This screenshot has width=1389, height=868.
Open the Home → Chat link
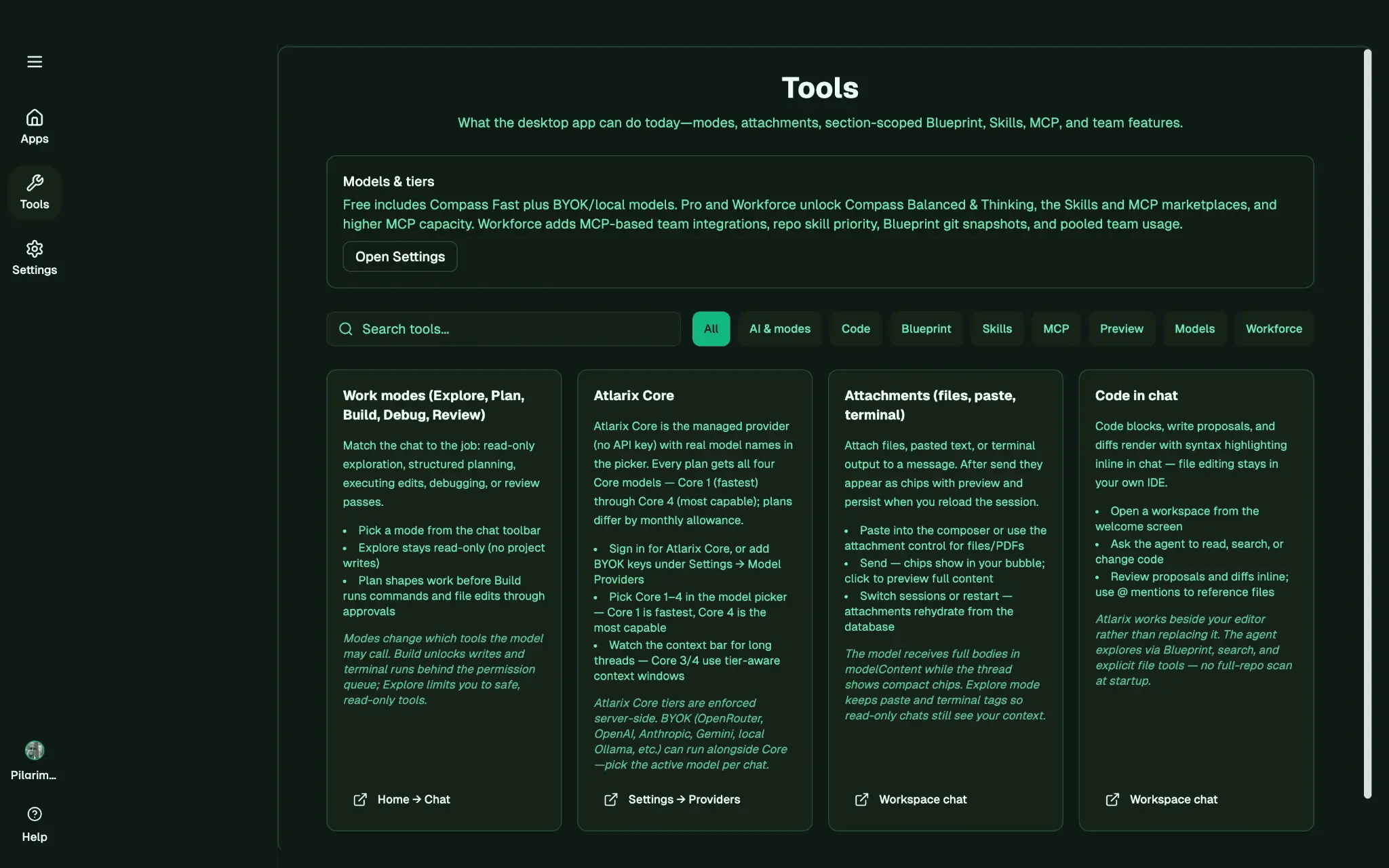point(414,800)
